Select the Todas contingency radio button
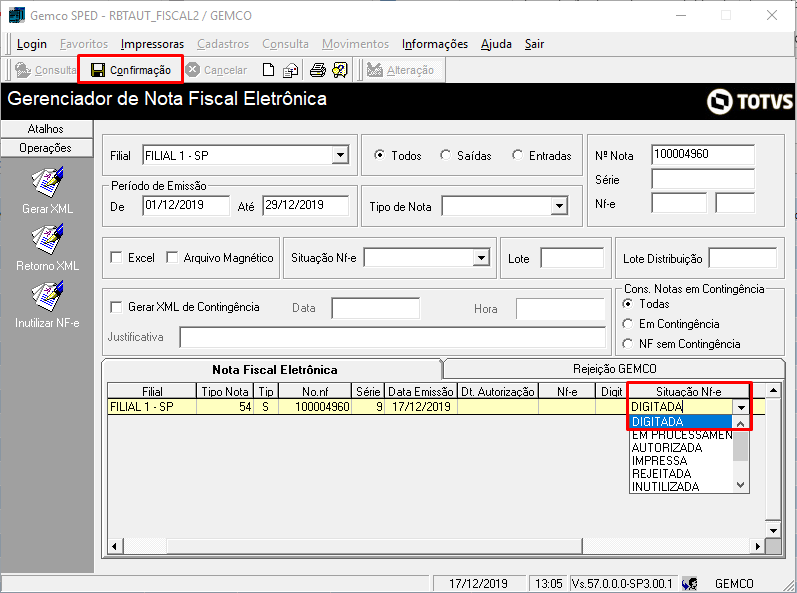Screen dimensions: 797x593 628,304
